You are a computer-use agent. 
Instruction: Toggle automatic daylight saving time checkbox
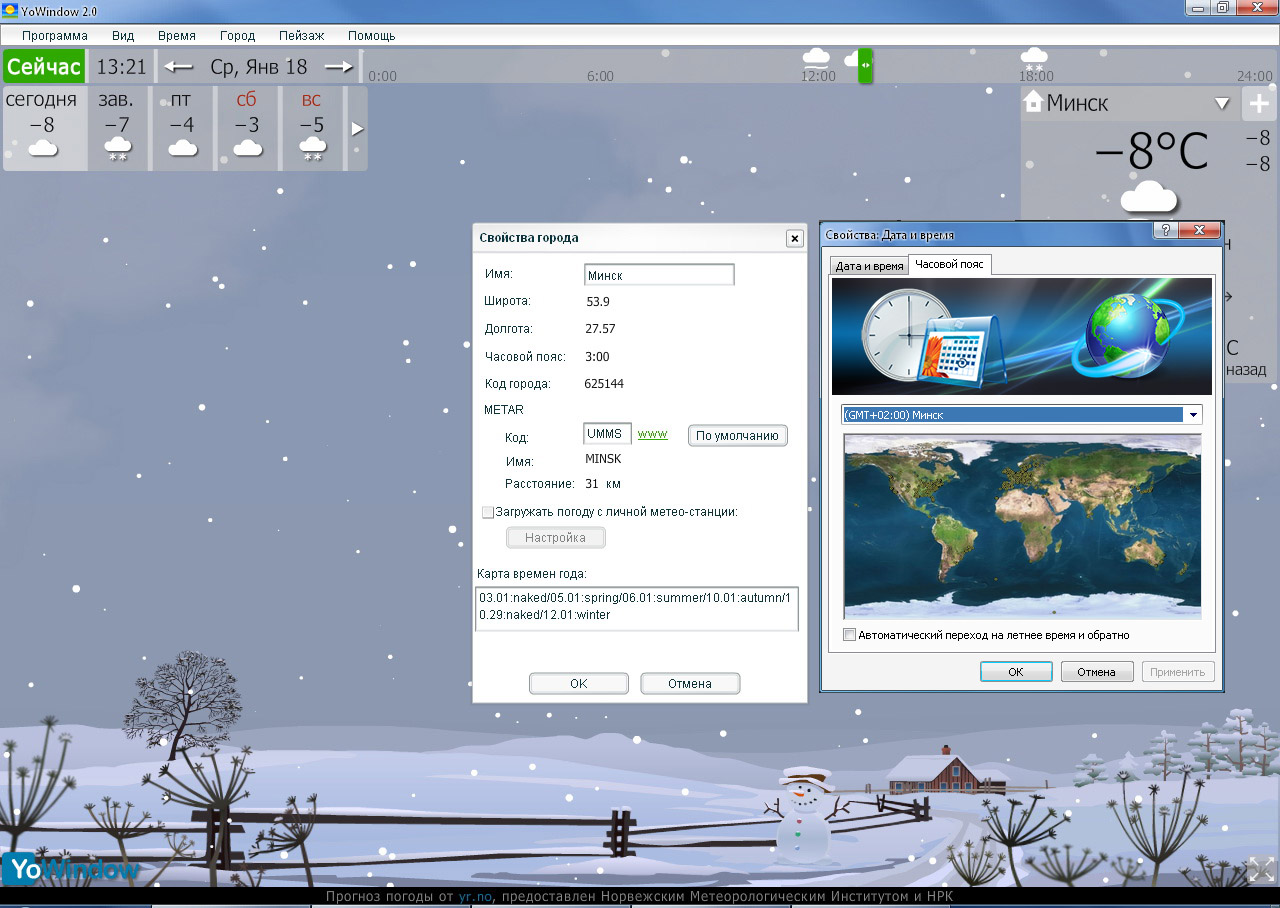(850, 635)
